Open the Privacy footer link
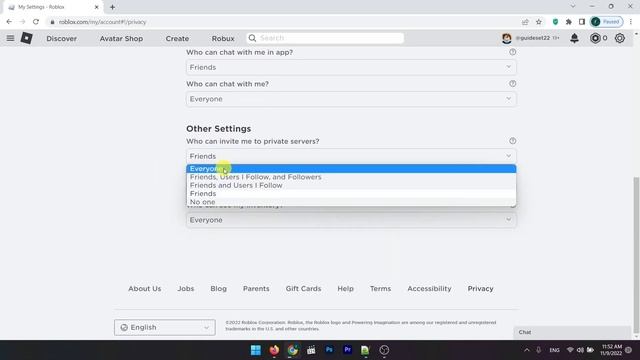640x360 pixels. pos(480,289)
